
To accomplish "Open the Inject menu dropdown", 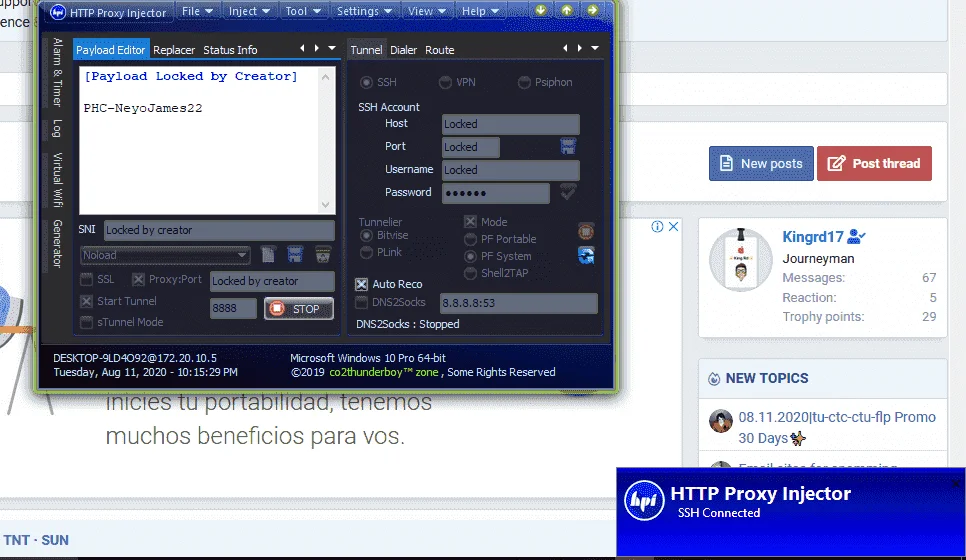I will [x=249, y=11].
